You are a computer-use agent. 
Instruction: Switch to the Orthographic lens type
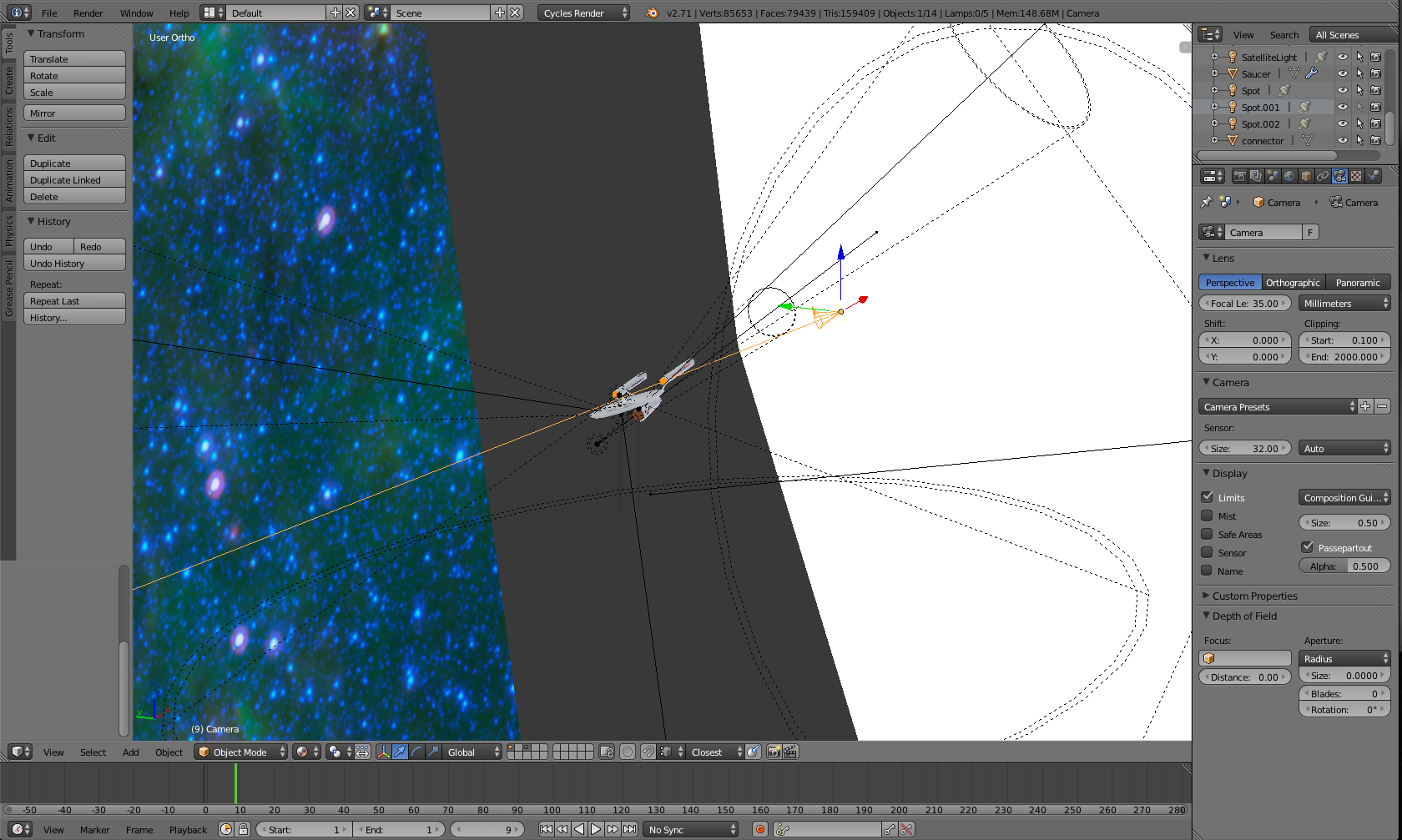point(1293,283)
